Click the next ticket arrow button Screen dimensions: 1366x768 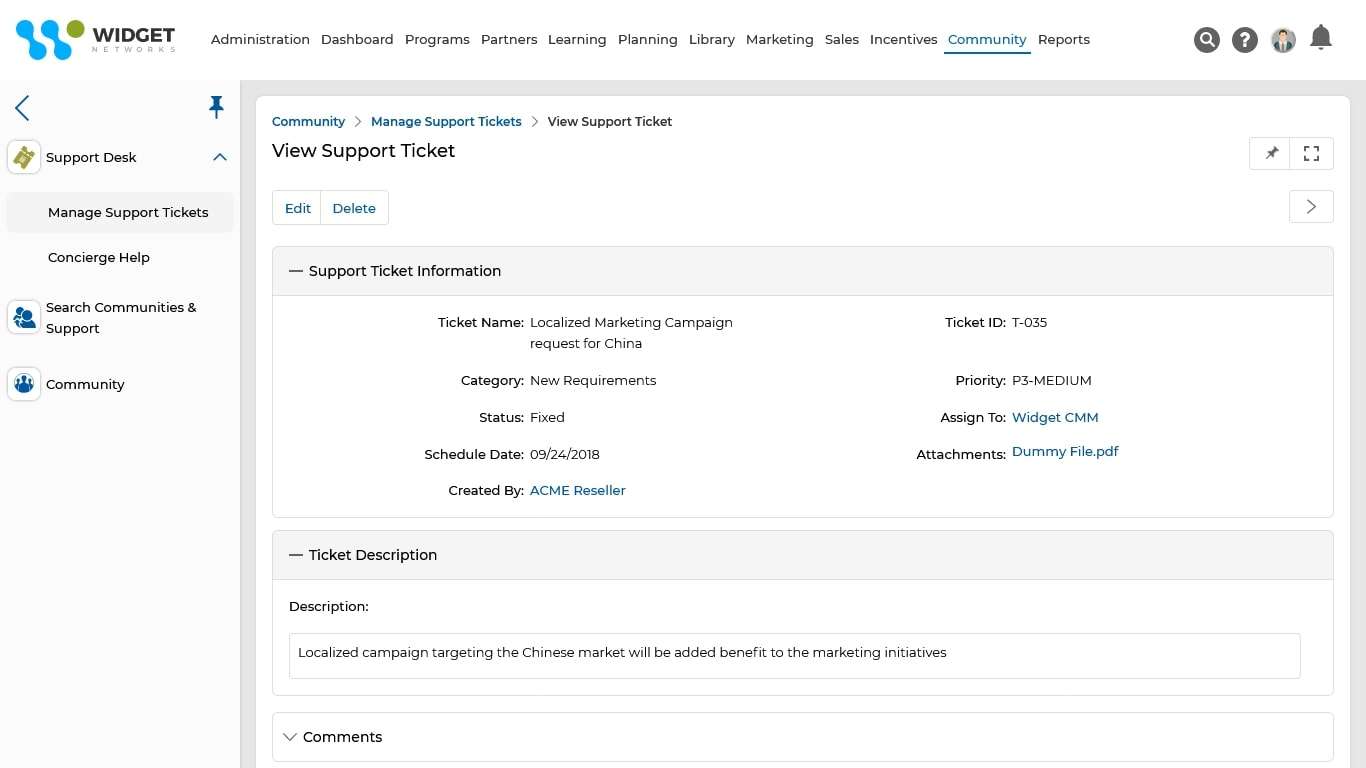tap(1311, 206)
